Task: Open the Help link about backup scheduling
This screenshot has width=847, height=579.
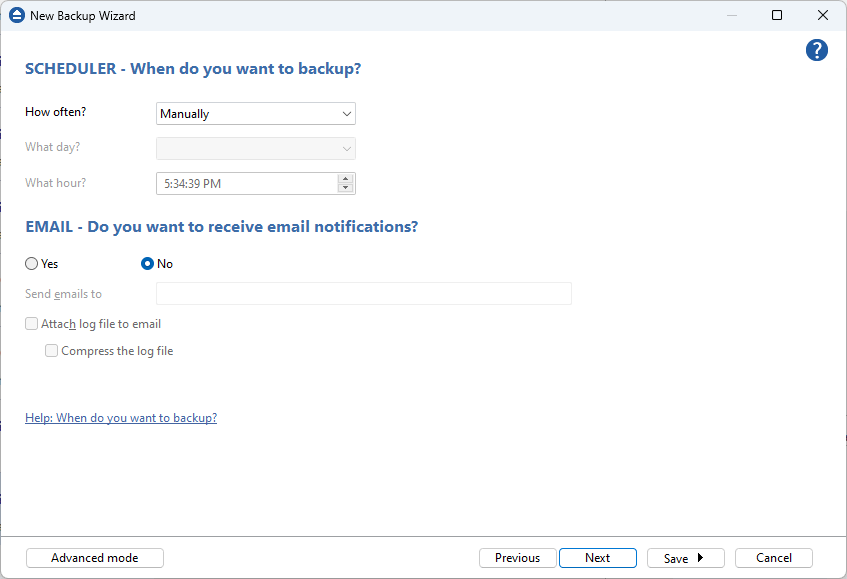Action: pyautogui.click(x=120, y=417)
